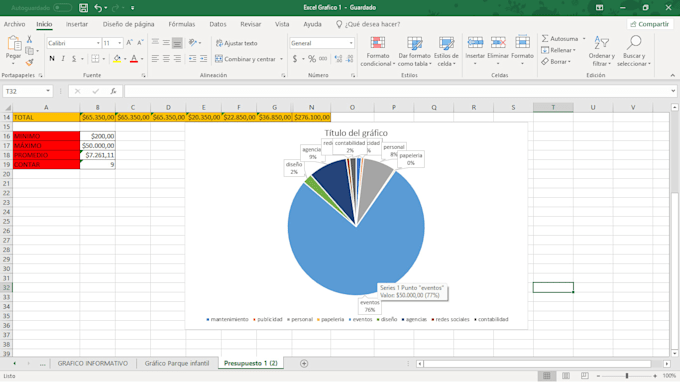Click Ajustar texto button
The image size is (680, 382).
click(237, 43)
